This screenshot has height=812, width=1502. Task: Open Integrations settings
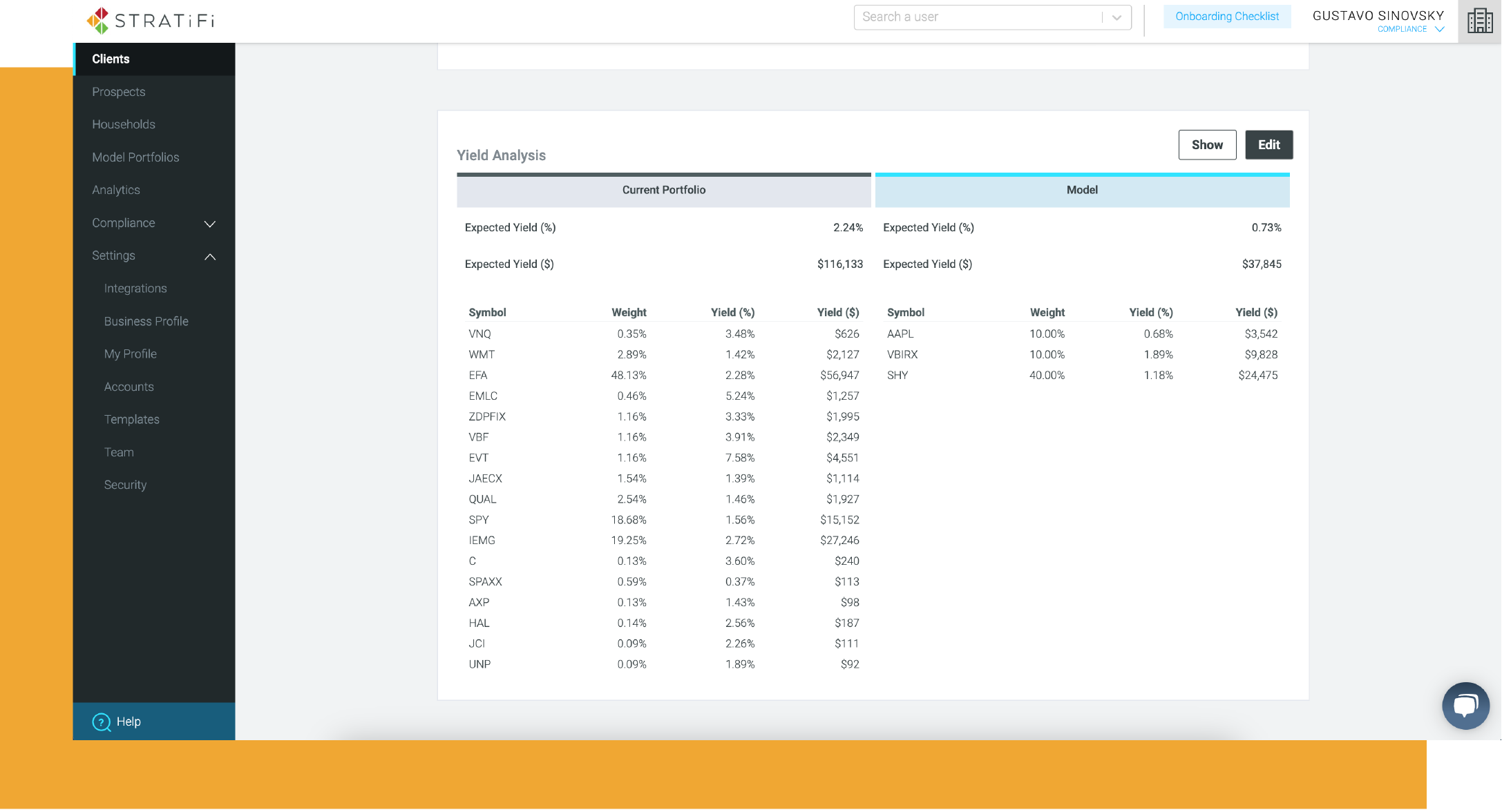pos(135,289)
